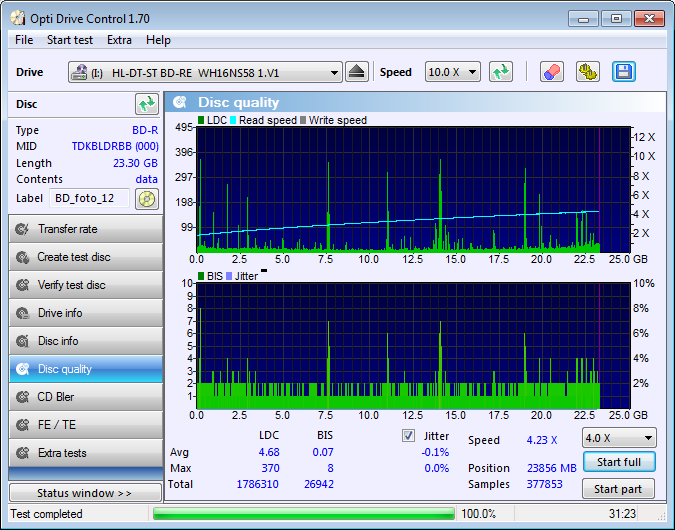Click the Start part button
This screenshot has width=675, height=530.
coord(618,489)
